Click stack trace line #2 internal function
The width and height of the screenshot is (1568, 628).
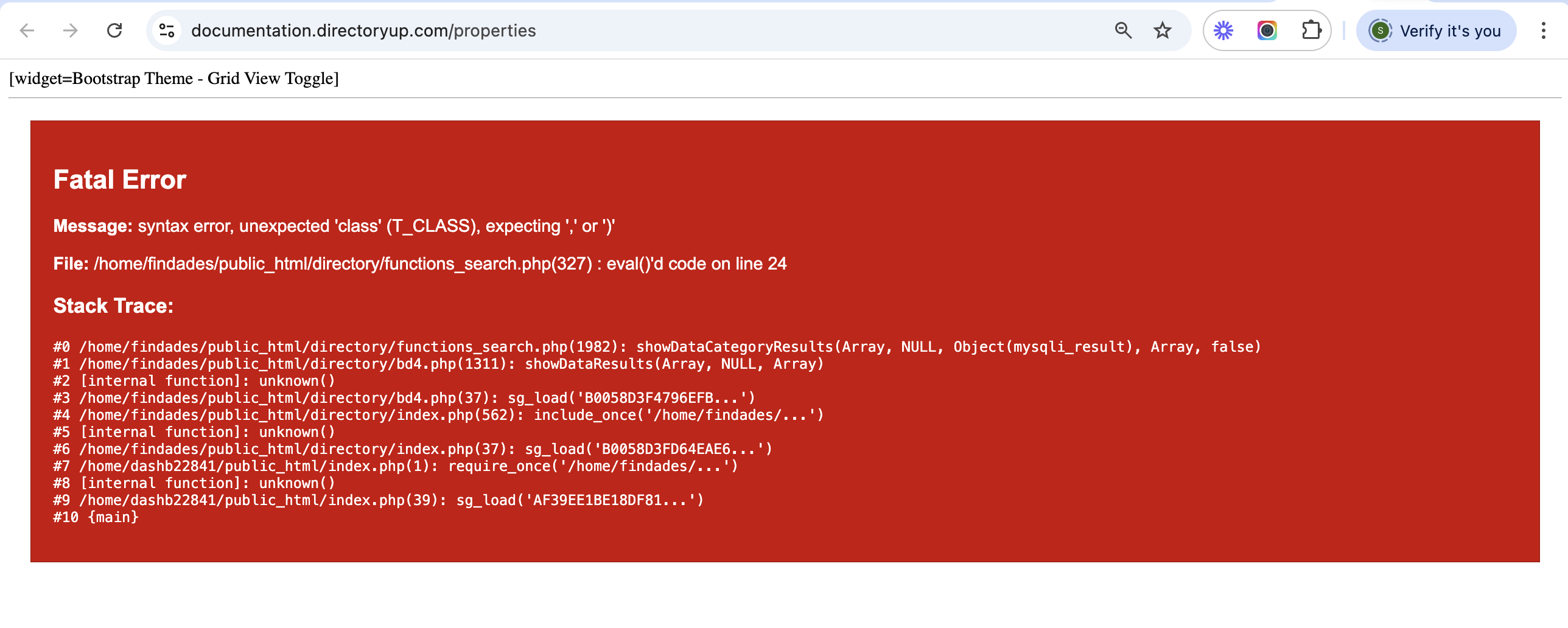[x=194, y=381]
